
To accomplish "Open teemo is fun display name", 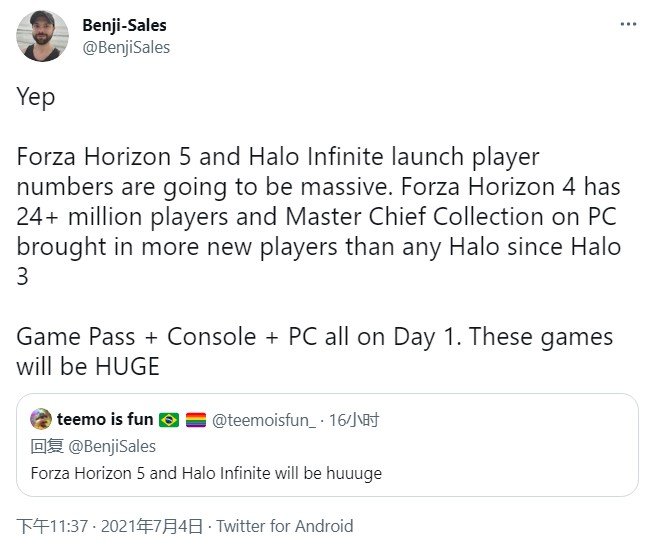I will 105,419.
